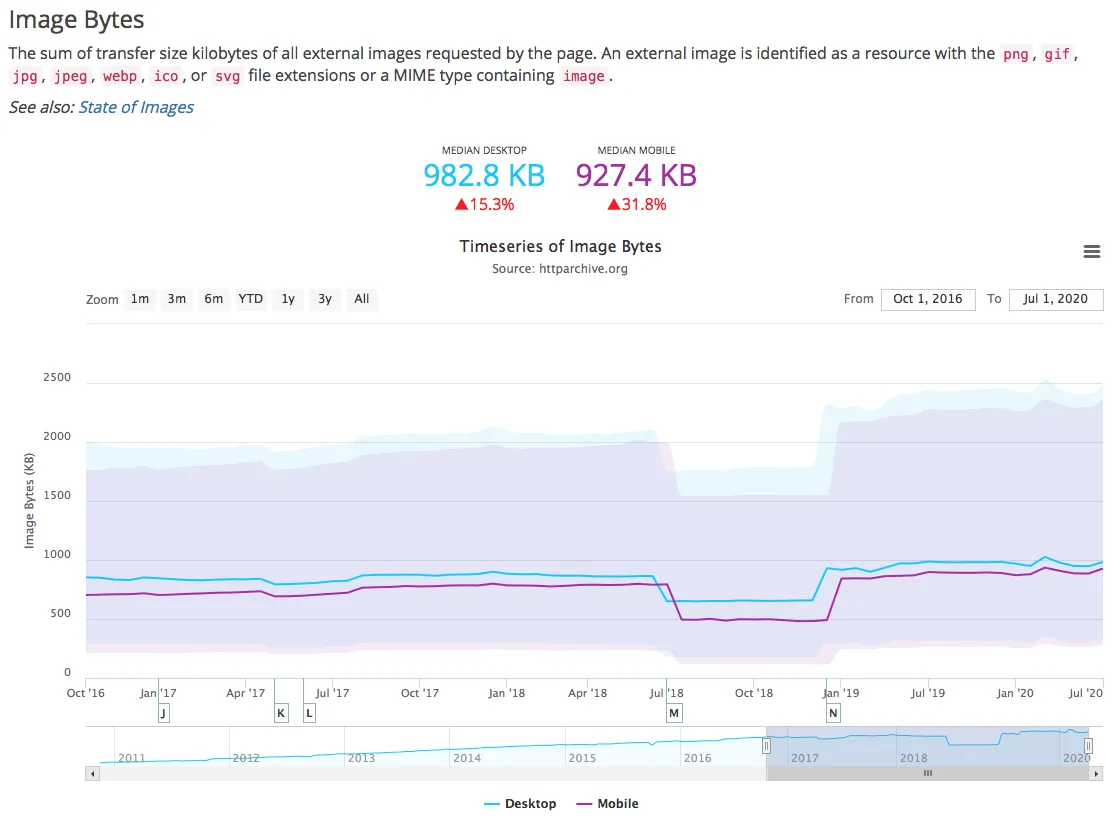Click the scrollbar right arrow button

(1096, 773)
